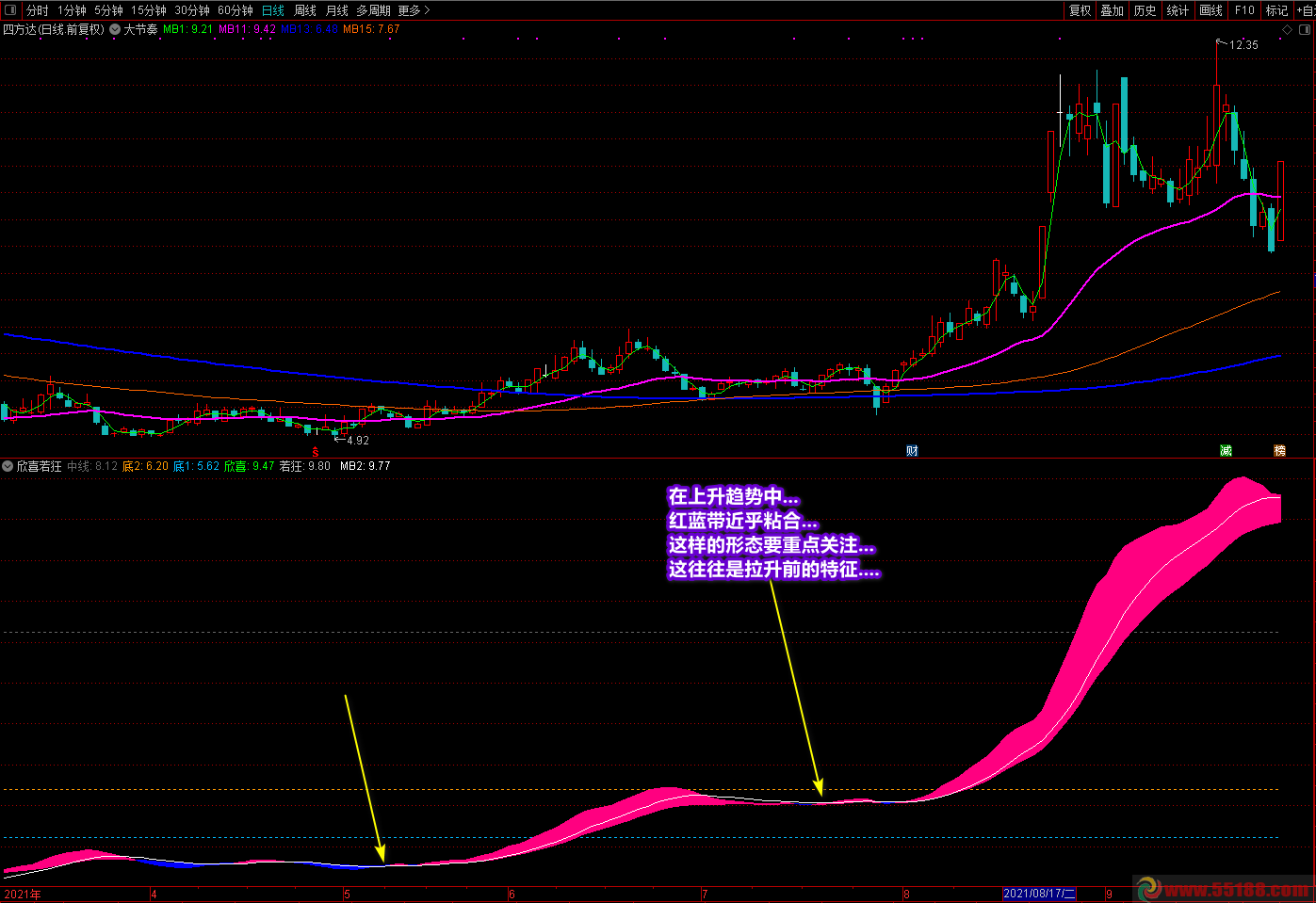Viewport: 1316px width, 903px height.
Task: Open the 叠加 overlay tool
Action: pos(1113,10)
